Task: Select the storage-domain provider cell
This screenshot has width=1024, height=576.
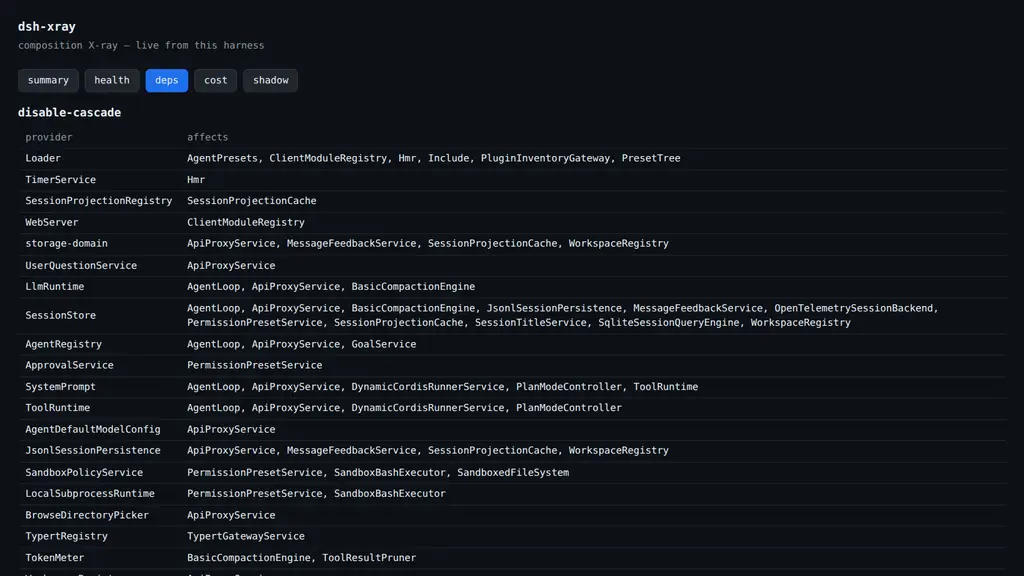Action: click(67, 243)
